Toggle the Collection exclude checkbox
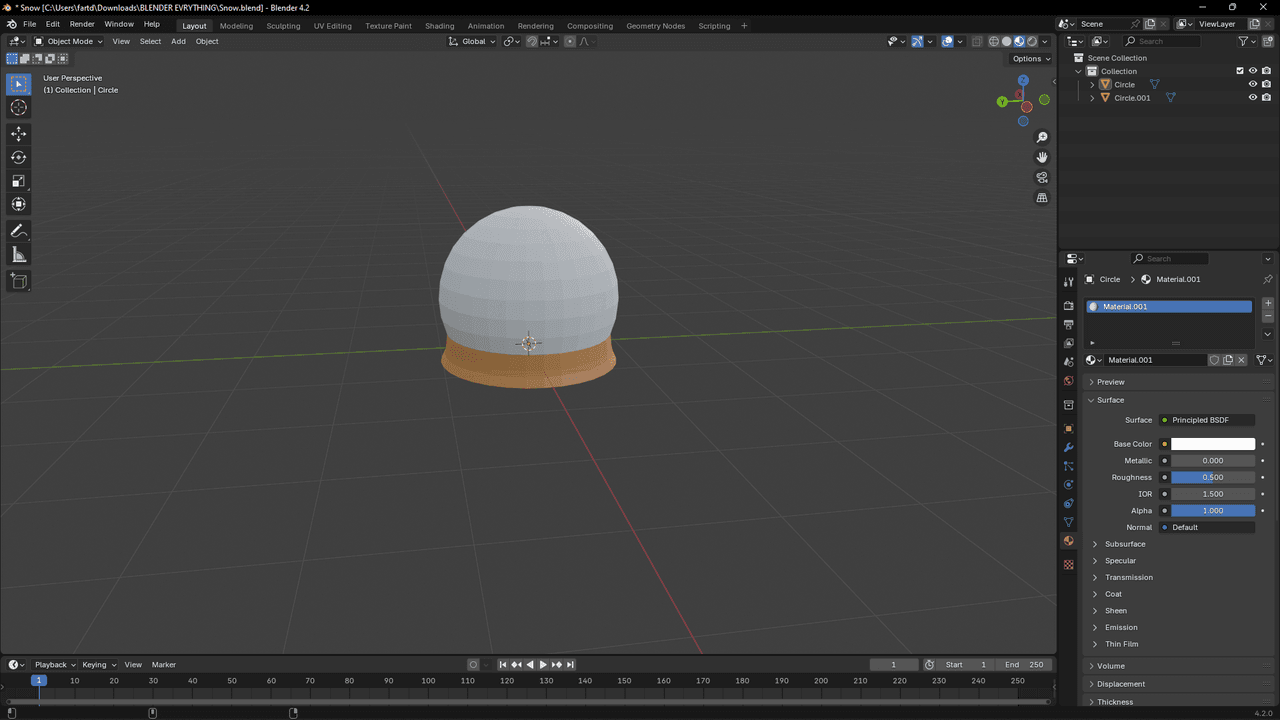The image size is (1280, 720). pos(1240,71)
